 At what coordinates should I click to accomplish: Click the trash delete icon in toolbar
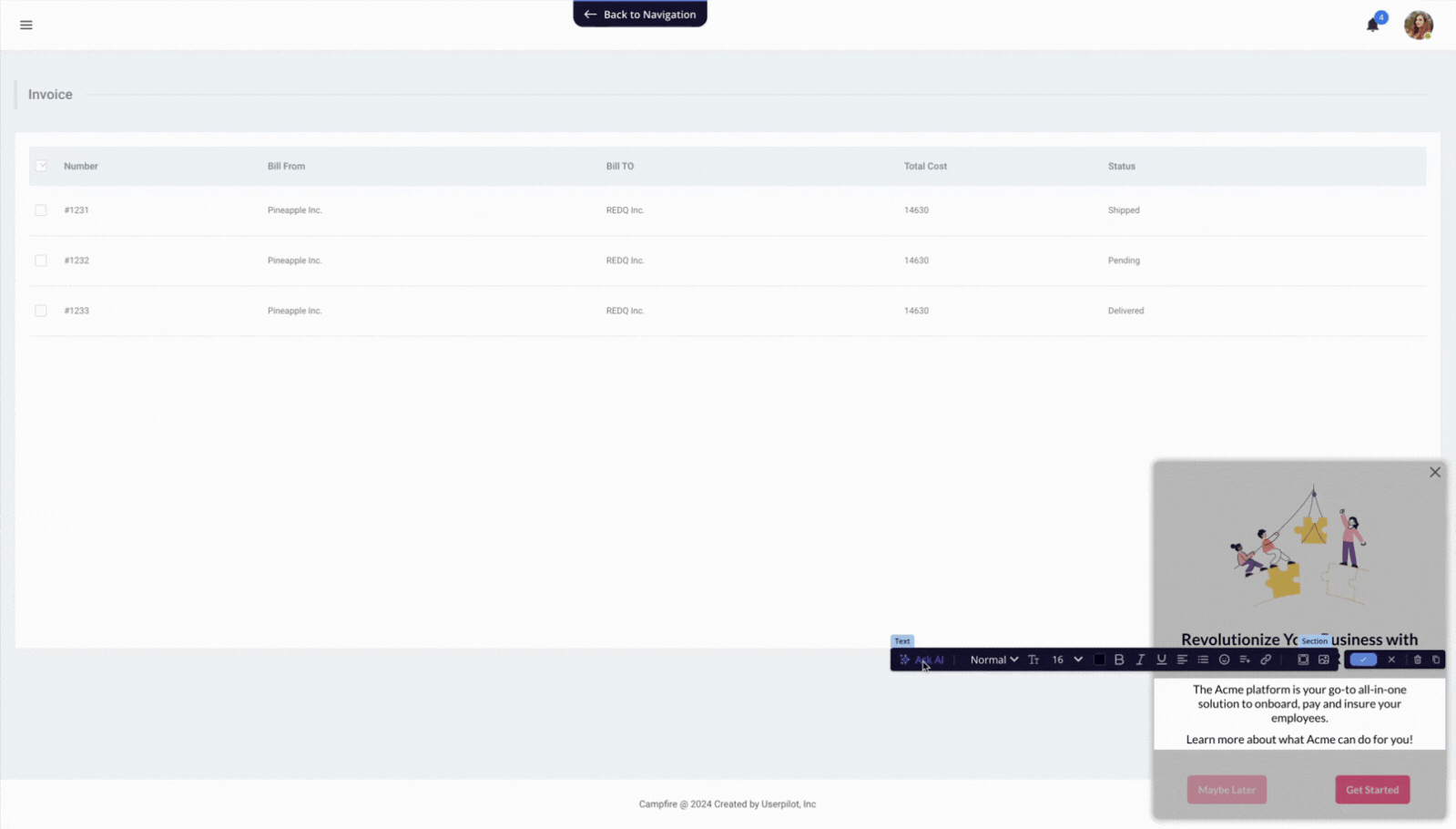(1417, 660)
